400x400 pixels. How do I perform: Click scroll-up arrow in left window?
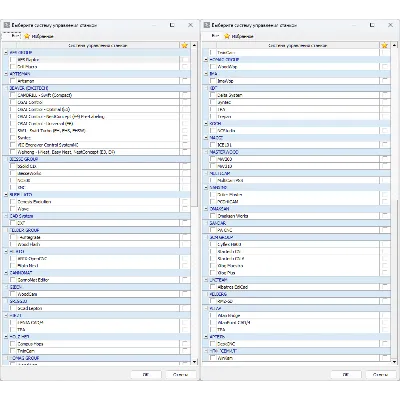click(195, 45)
